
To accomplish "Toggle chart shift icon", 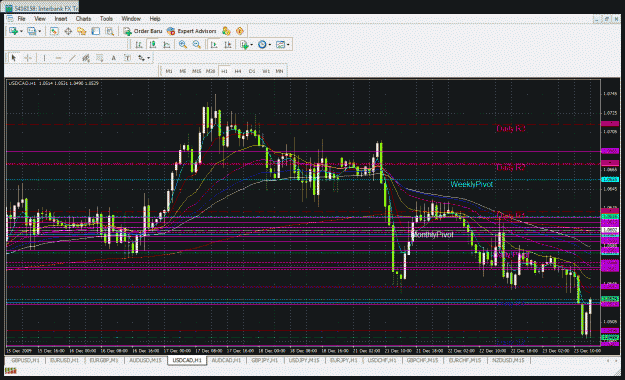I will [228, 45].
